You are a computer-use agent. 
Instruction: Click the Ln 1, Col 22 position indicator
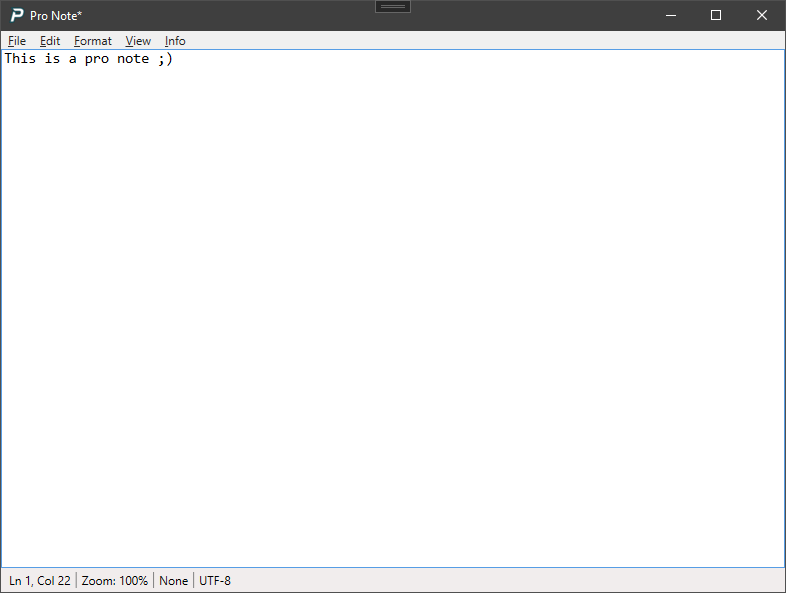coord(40,581)
